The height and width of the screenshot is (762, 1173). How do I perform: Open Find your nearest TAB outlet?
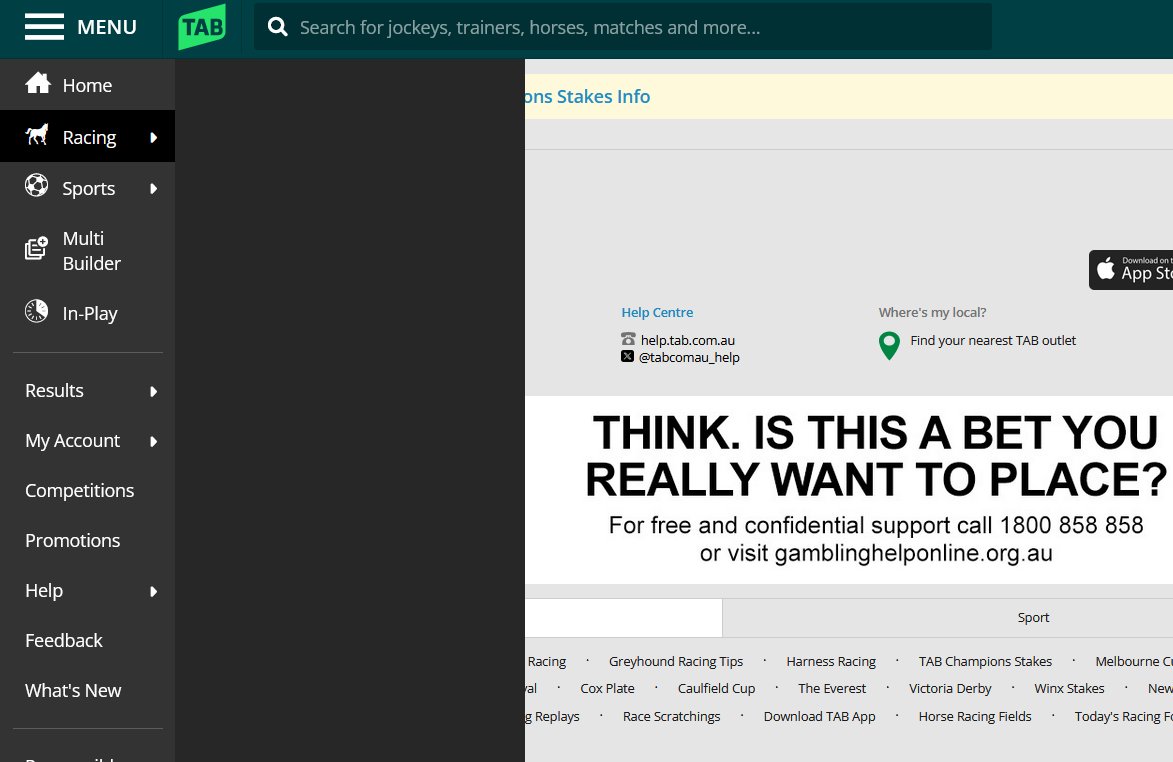coord(993,340)
